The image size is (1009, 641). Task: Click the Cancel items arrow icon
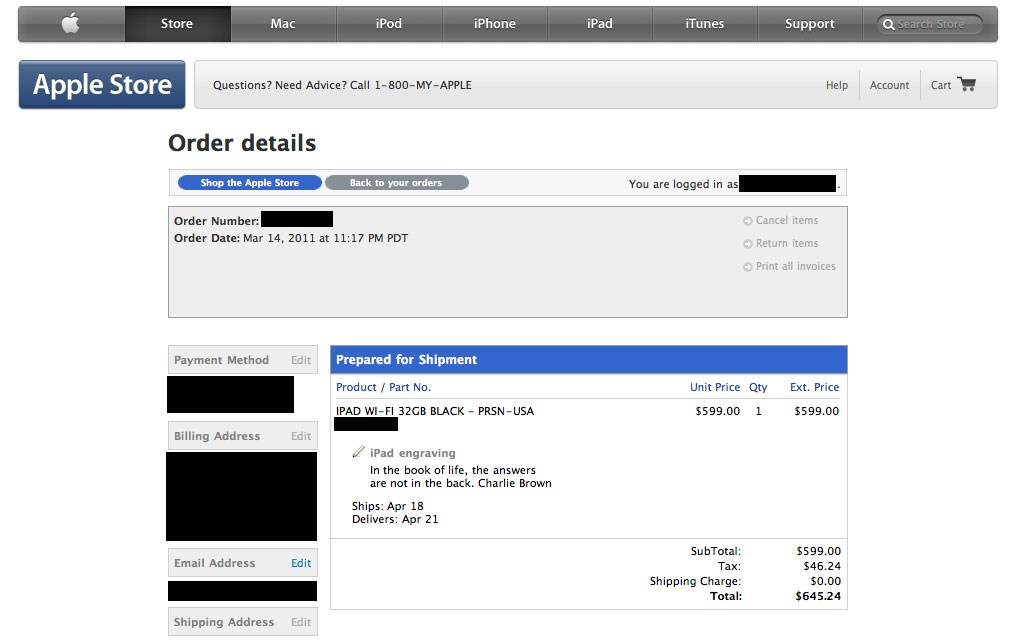click(x=748, y=221)
